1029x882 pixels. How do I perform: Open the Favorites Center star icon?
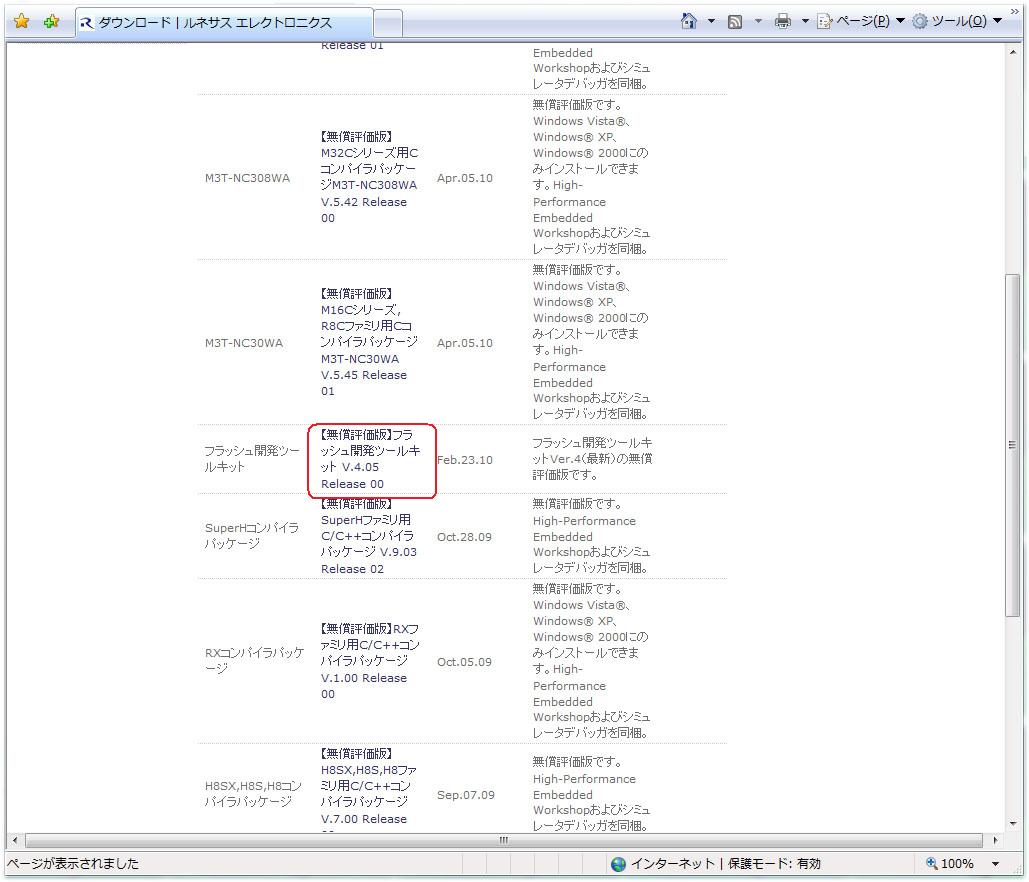21,22
